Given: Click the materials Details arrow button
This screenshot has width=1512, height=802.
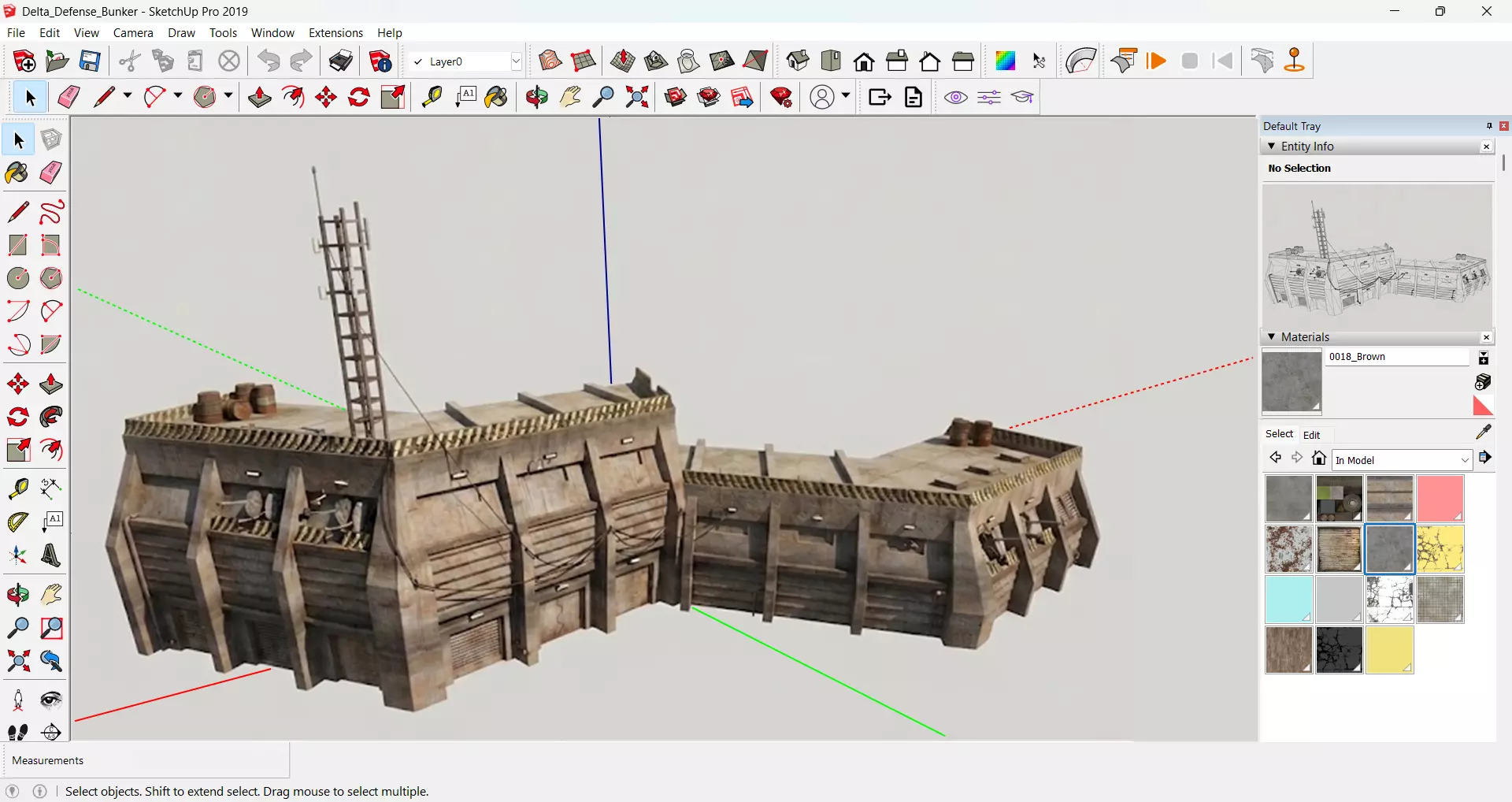Looking at the screenshot, I should [1485, 458].
